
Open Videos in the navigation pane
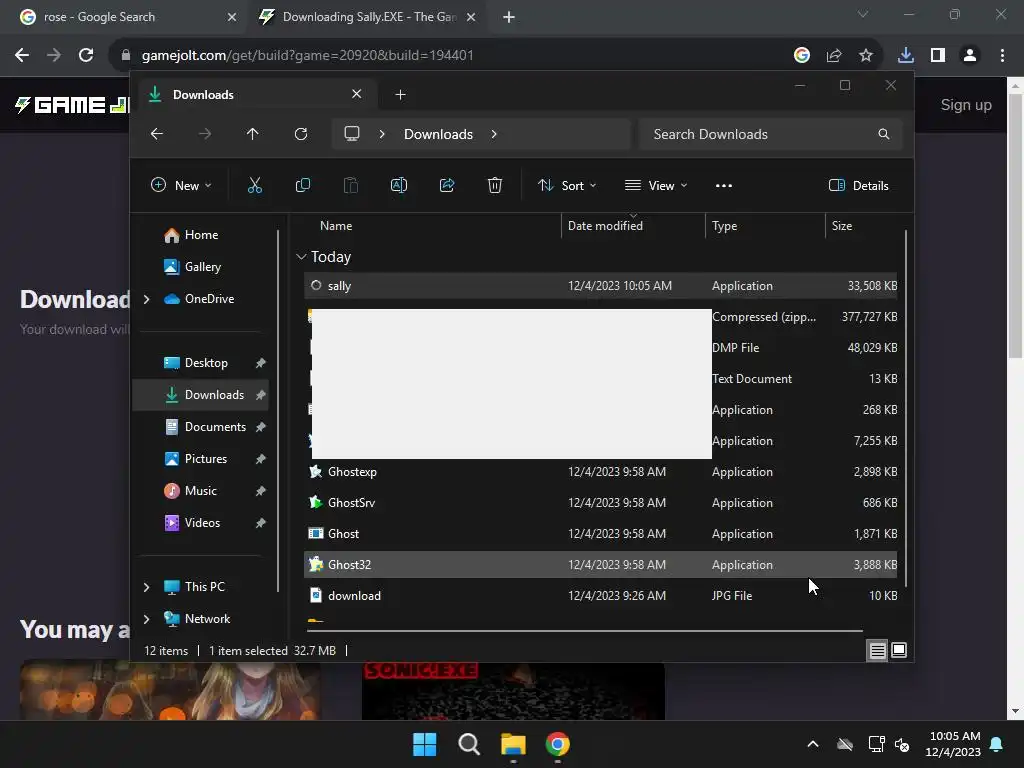[202, 523]
